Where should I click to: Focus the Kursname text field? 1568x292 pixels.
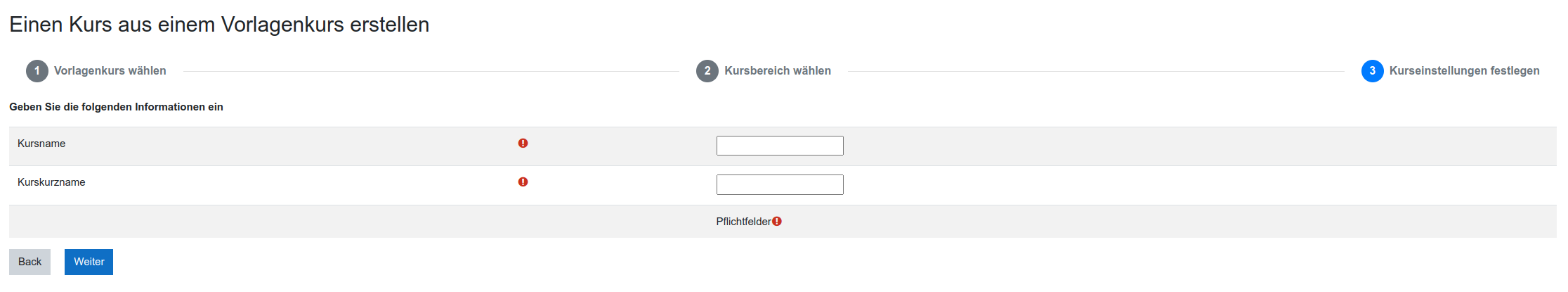780,146
